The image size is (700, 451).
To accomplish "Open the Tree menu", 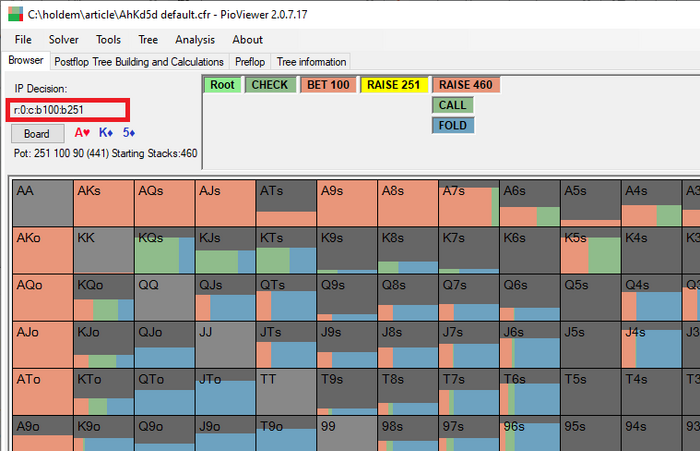I will [x=148, y=40].
